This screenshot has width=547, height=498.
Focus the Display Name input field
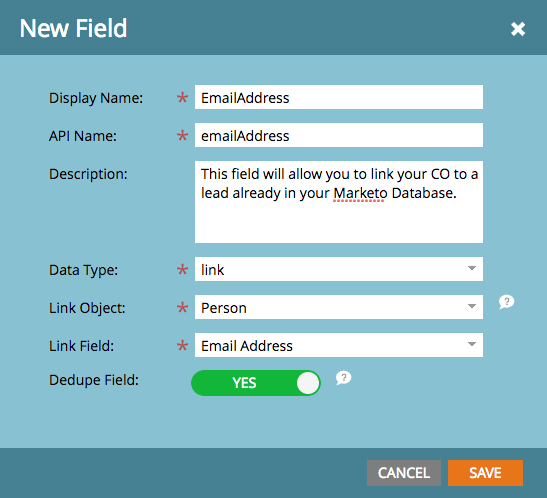click(339, 97)
